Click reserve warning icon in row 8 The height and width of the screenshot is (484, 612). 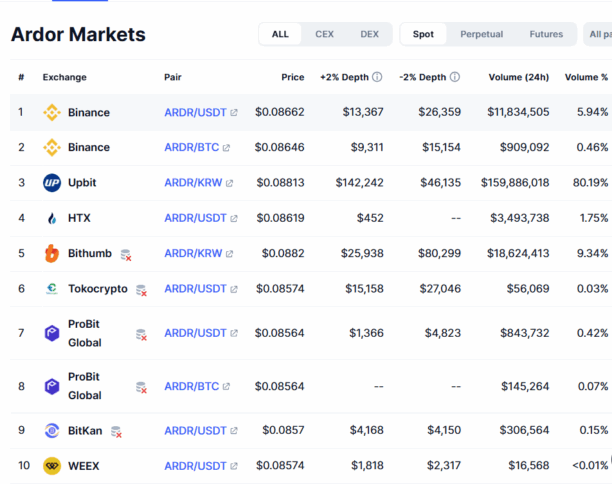click(x=141, y=388)
